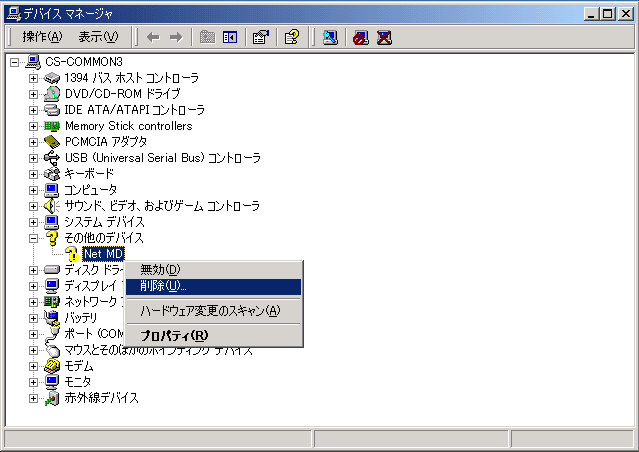Click the Uninstall device toolbar icon

[384, 37]
